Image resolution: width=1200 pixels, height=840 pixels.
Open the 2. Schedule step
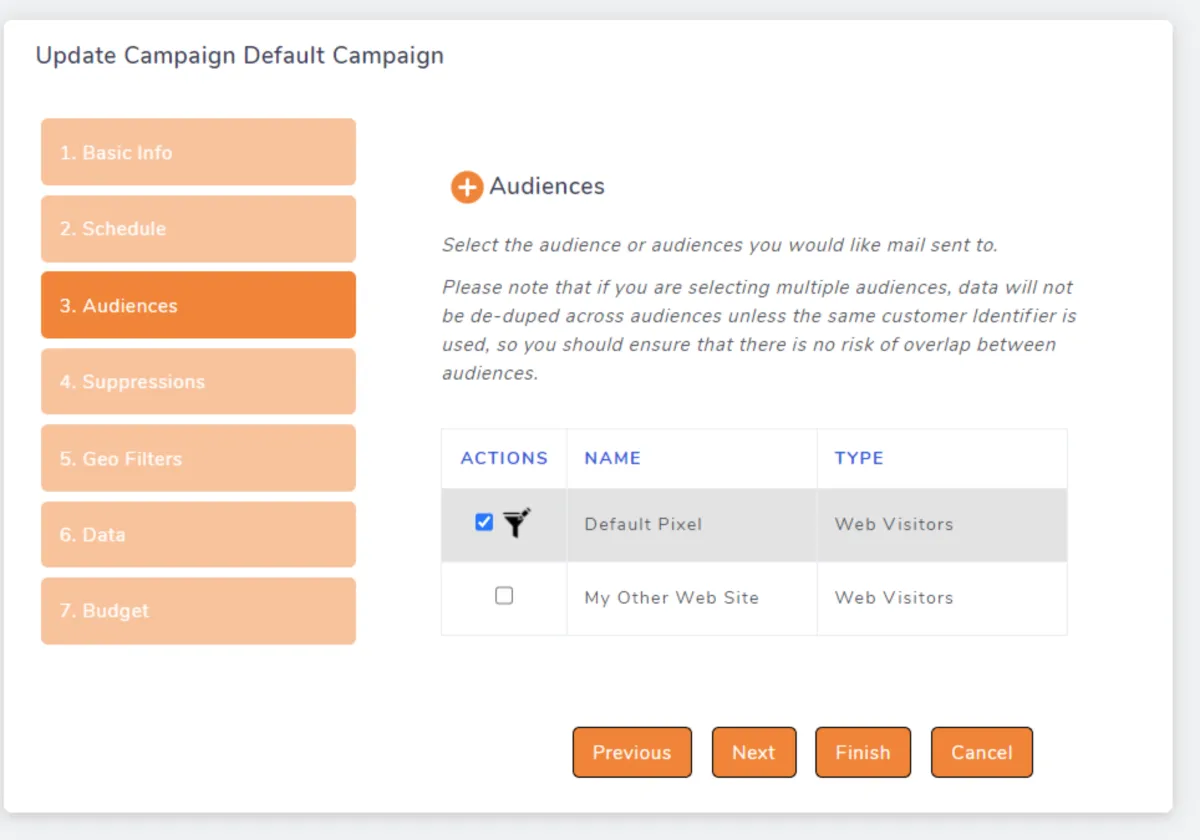tap(198, 229)
